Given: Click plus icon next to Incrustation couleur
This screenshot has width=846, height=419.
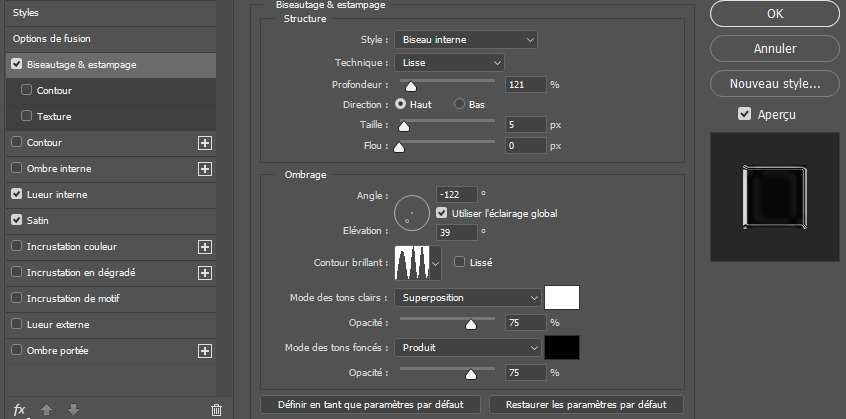Looking at the screenshot, I should click(x=205, y=247).
